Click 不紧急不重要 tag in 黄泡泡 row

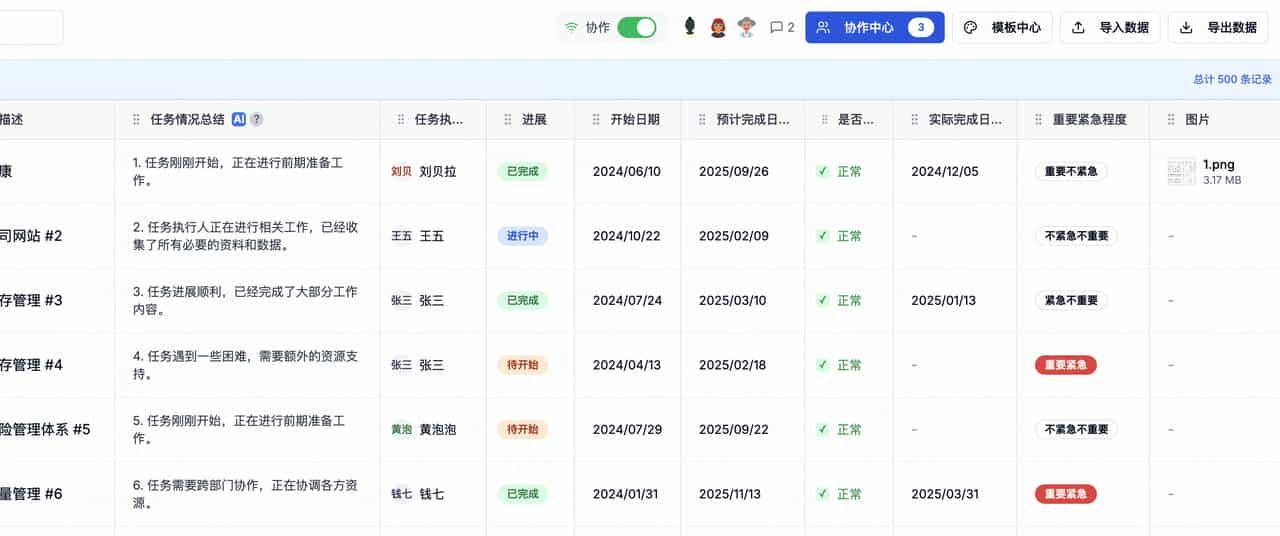coord(1076,429)
